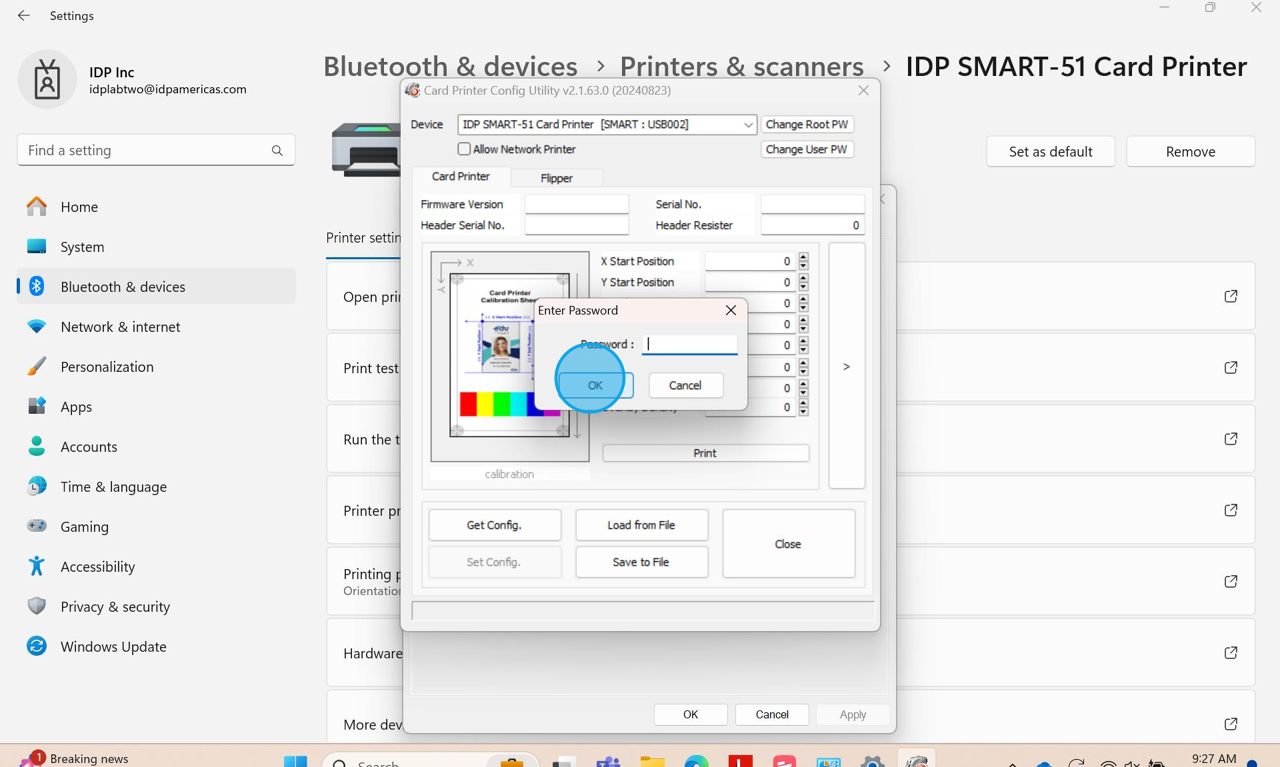Viewport: 1280px width, 767px height.
Task: Open Privacy & security settings
Action: pyautogui.click(x=157, y=607)
